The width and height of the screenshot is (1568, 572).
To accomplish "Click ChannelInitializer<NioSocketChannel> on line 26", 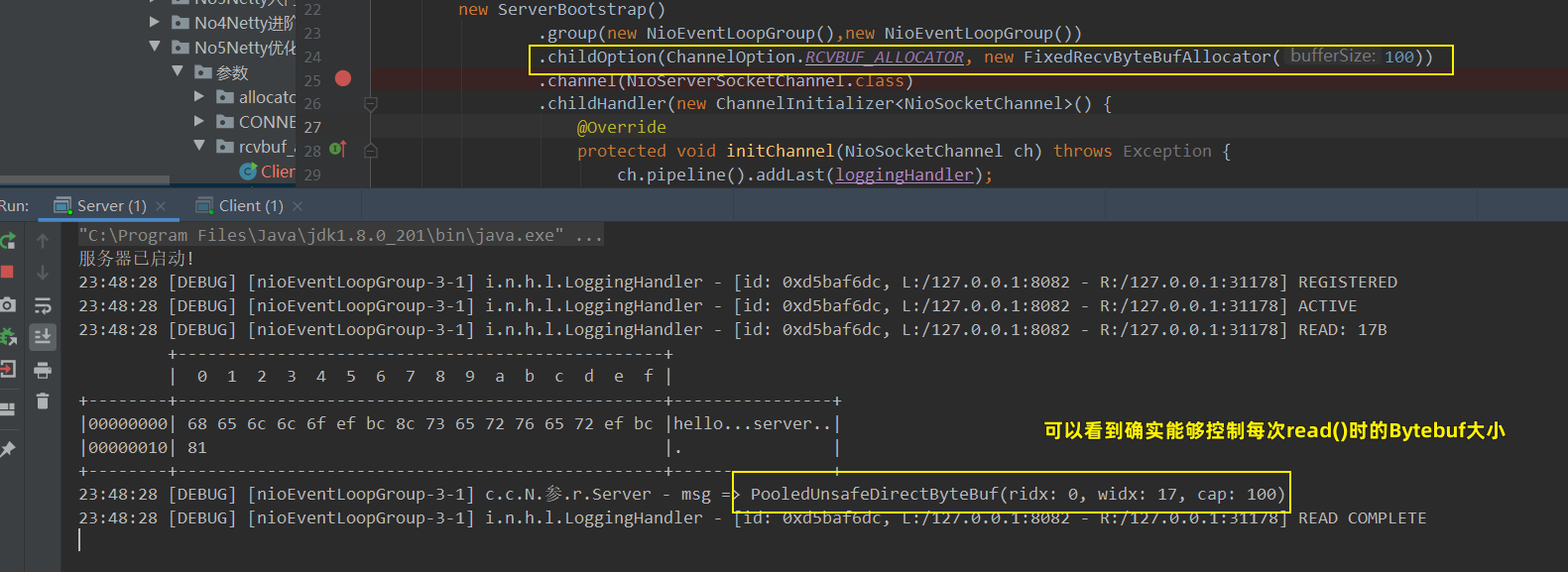I will click(x=894, y=104).
